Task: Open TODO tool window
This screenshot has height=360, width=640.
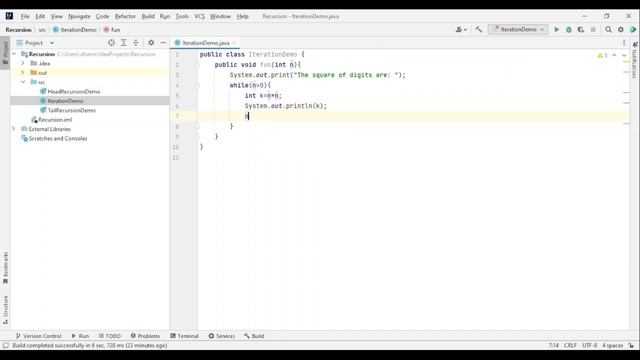Action: click(110, 336)
